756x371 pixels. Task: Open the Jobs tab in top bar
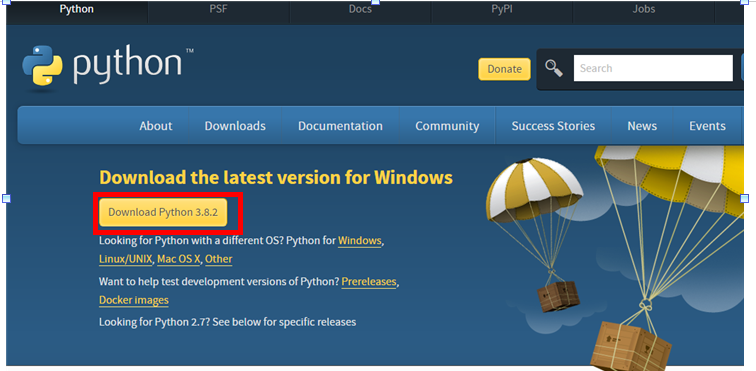click(x=644, y=9)
